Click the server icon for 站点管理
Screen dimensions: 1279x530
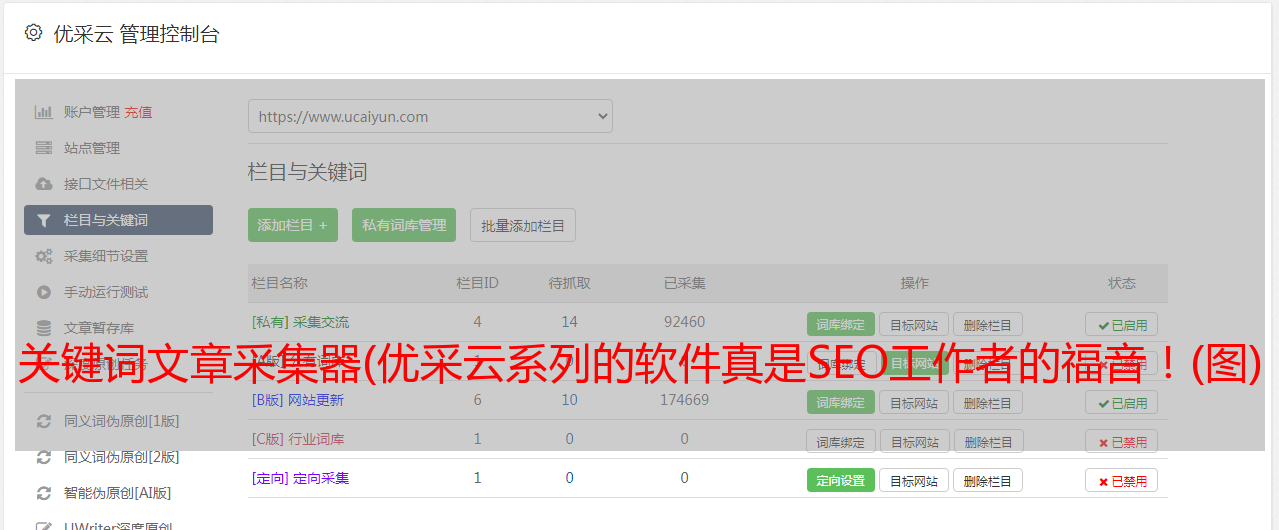(x=44, y=148)
